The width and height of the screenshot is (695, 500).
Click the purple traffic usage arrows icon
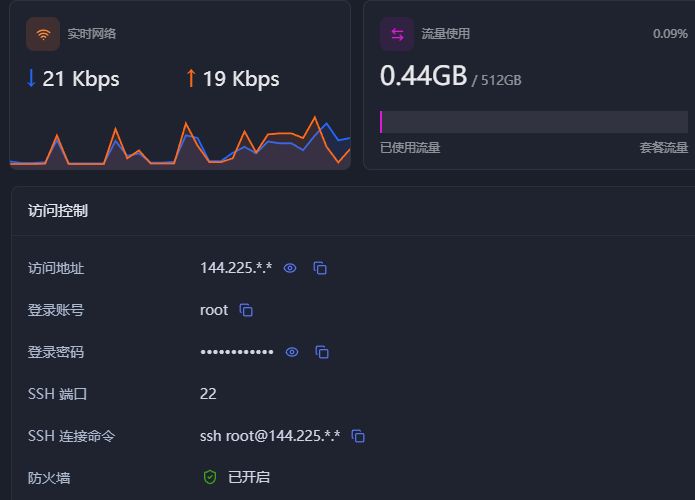(x=397, y=34)
